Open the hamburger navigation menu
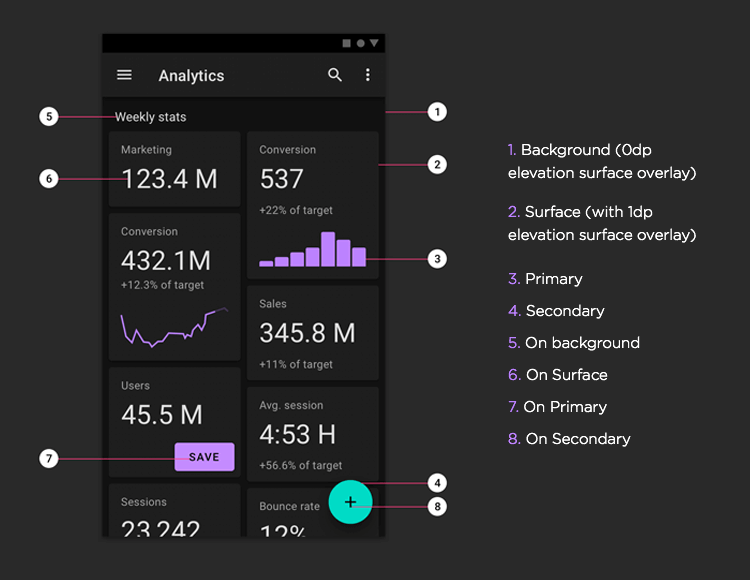 point(124,75)
